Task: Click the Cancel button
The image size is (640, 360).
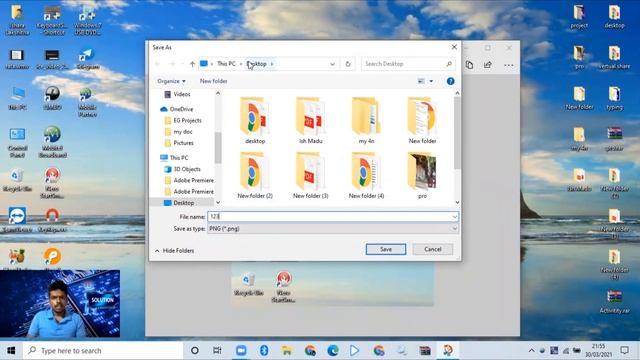Action: 433,249
